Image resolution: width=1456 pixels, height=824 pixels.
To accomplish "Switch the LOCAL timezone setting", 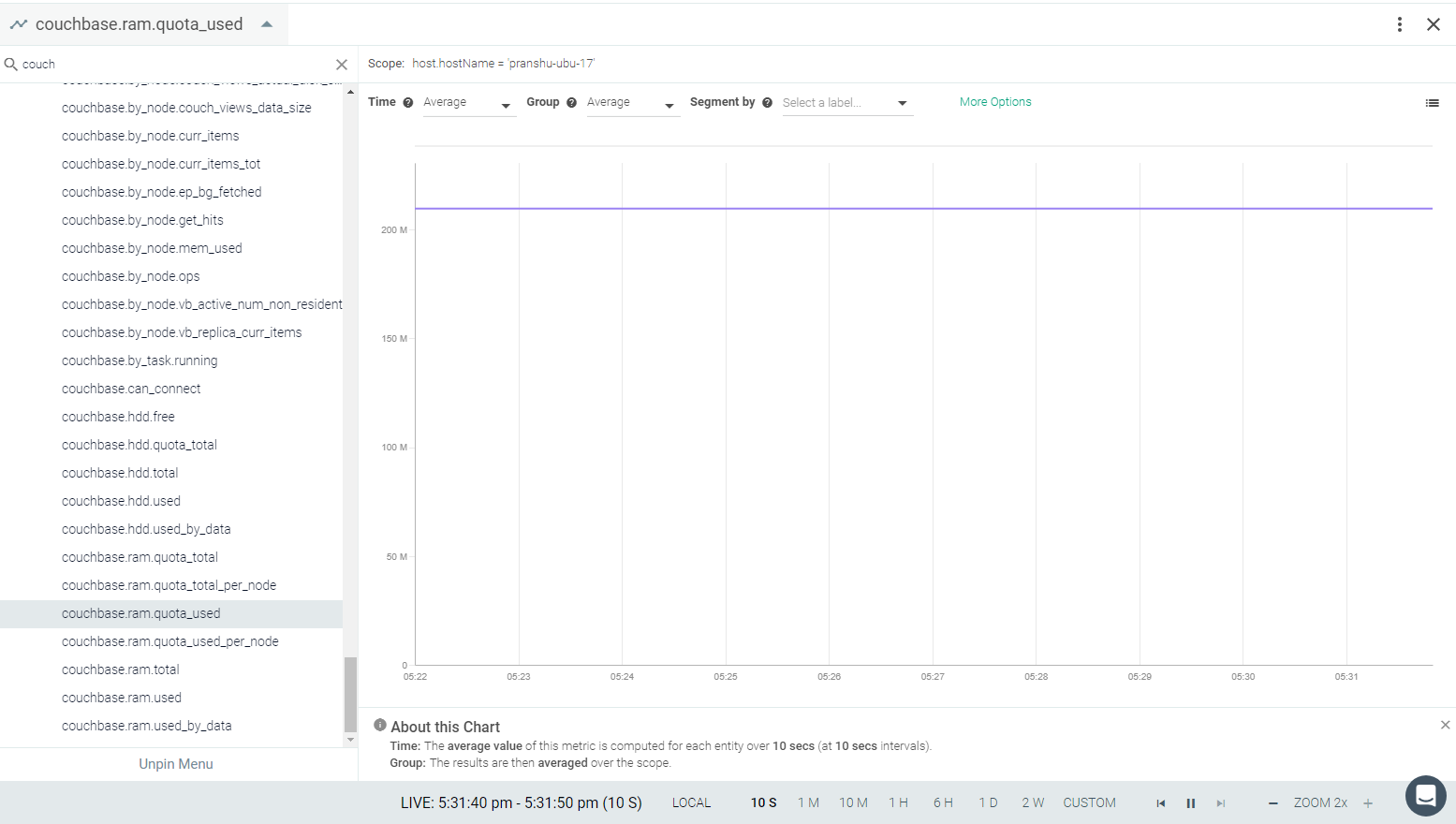I will tap(692, 803).
